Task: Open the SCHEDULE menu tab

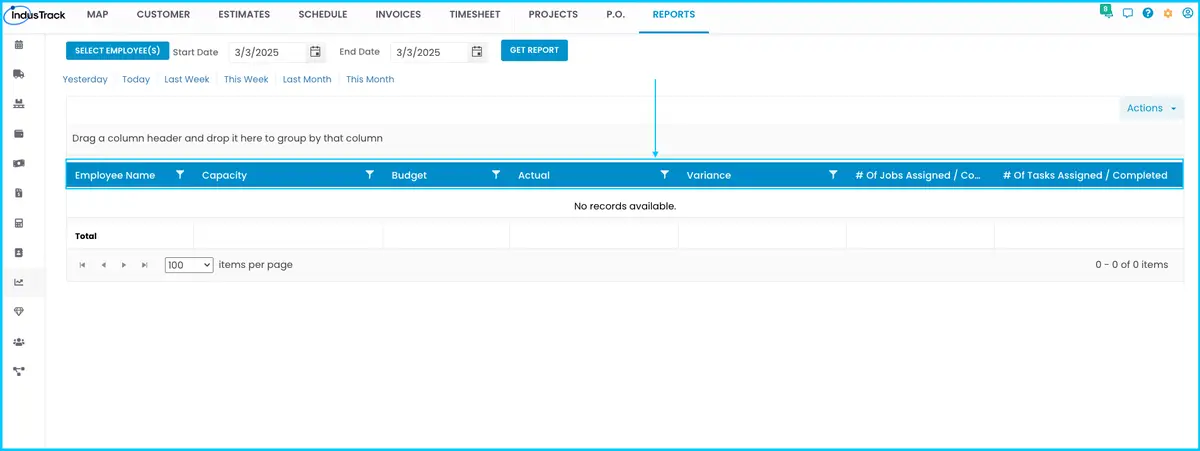Action: click(x=323, y=15)
